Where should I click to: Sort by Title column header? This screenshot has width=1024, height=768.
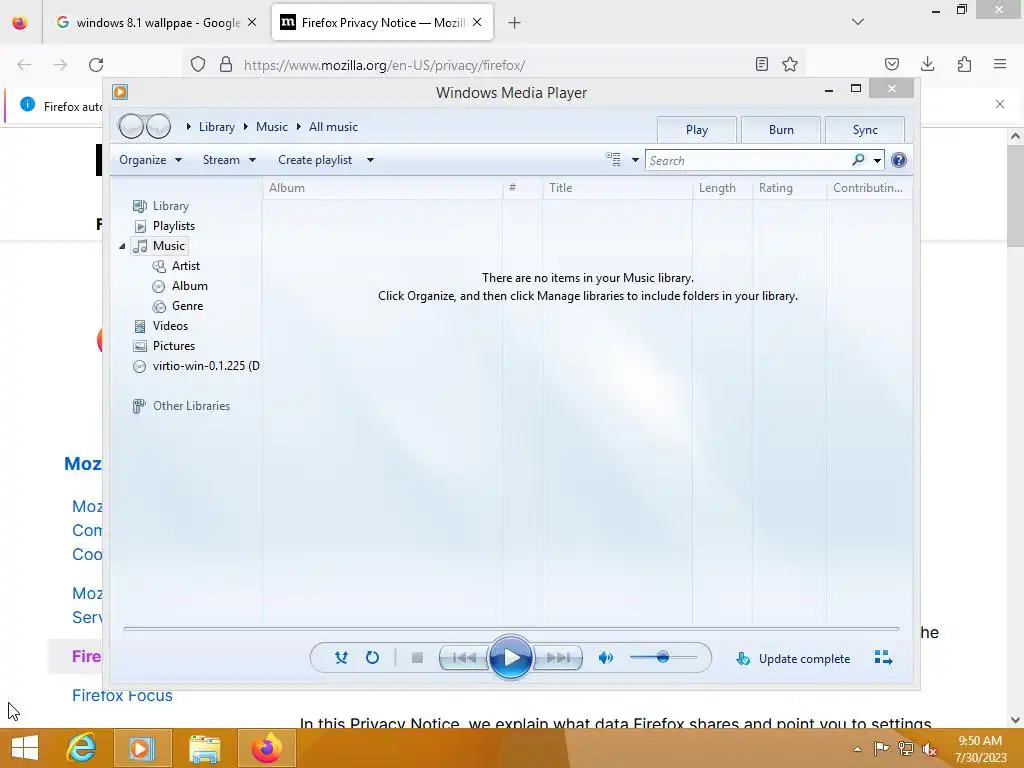coord(617,188)
